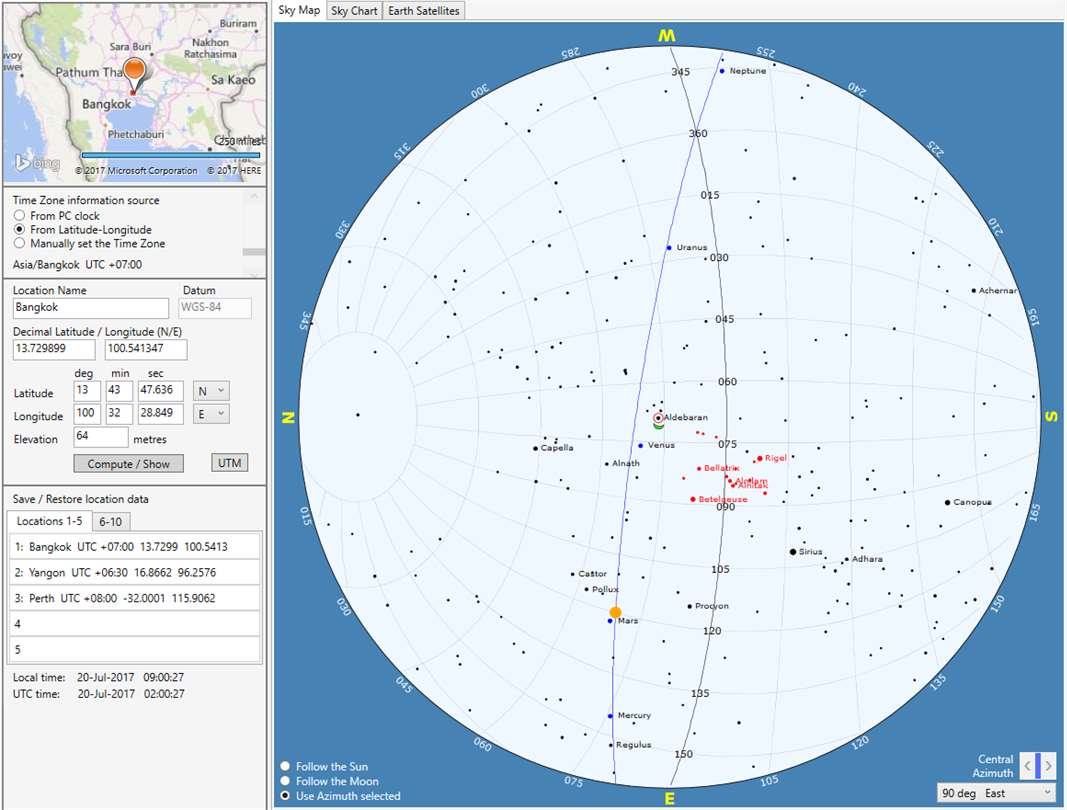This screenshot has height=810, width=1067.
Task: Switch to the Sky Chart tab
Action: (354, 11)
